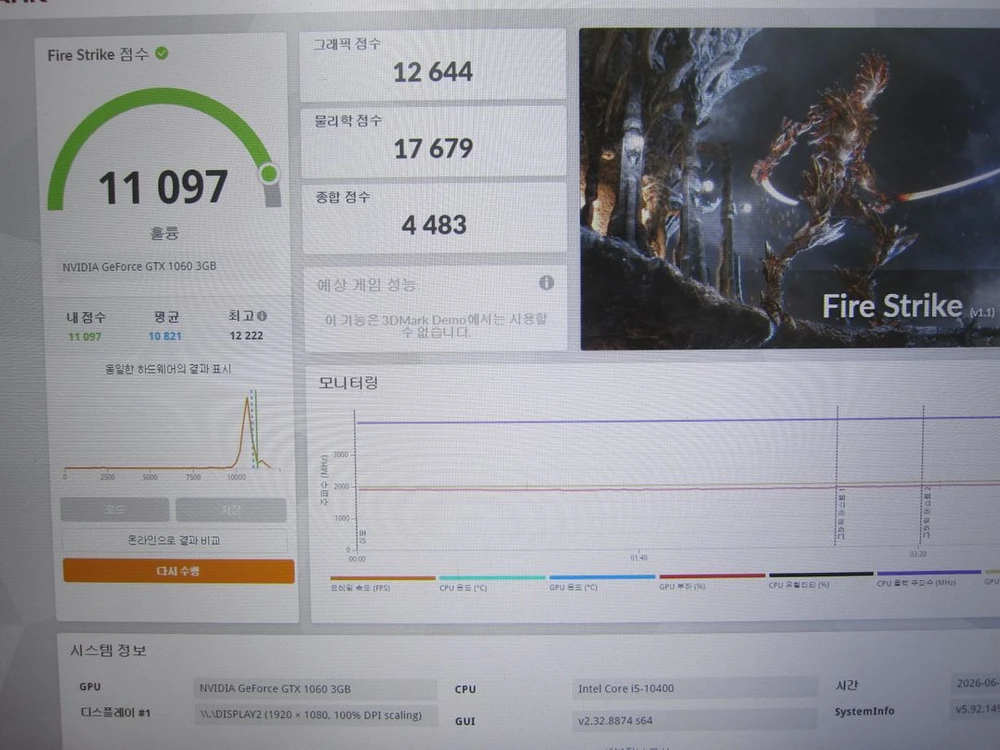Toggle the GPU 온도 (°C) legend item

pyautogui.click(x=601, y=583)
